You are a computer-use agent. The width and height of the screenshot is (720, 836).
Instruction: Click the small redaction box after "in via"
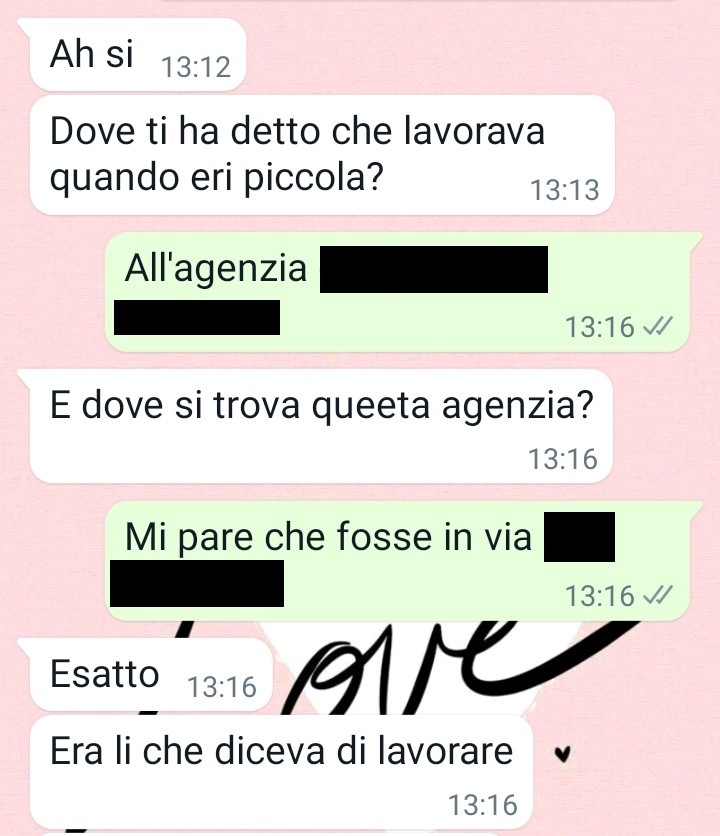pyautogui.click(x=579, y=537)
